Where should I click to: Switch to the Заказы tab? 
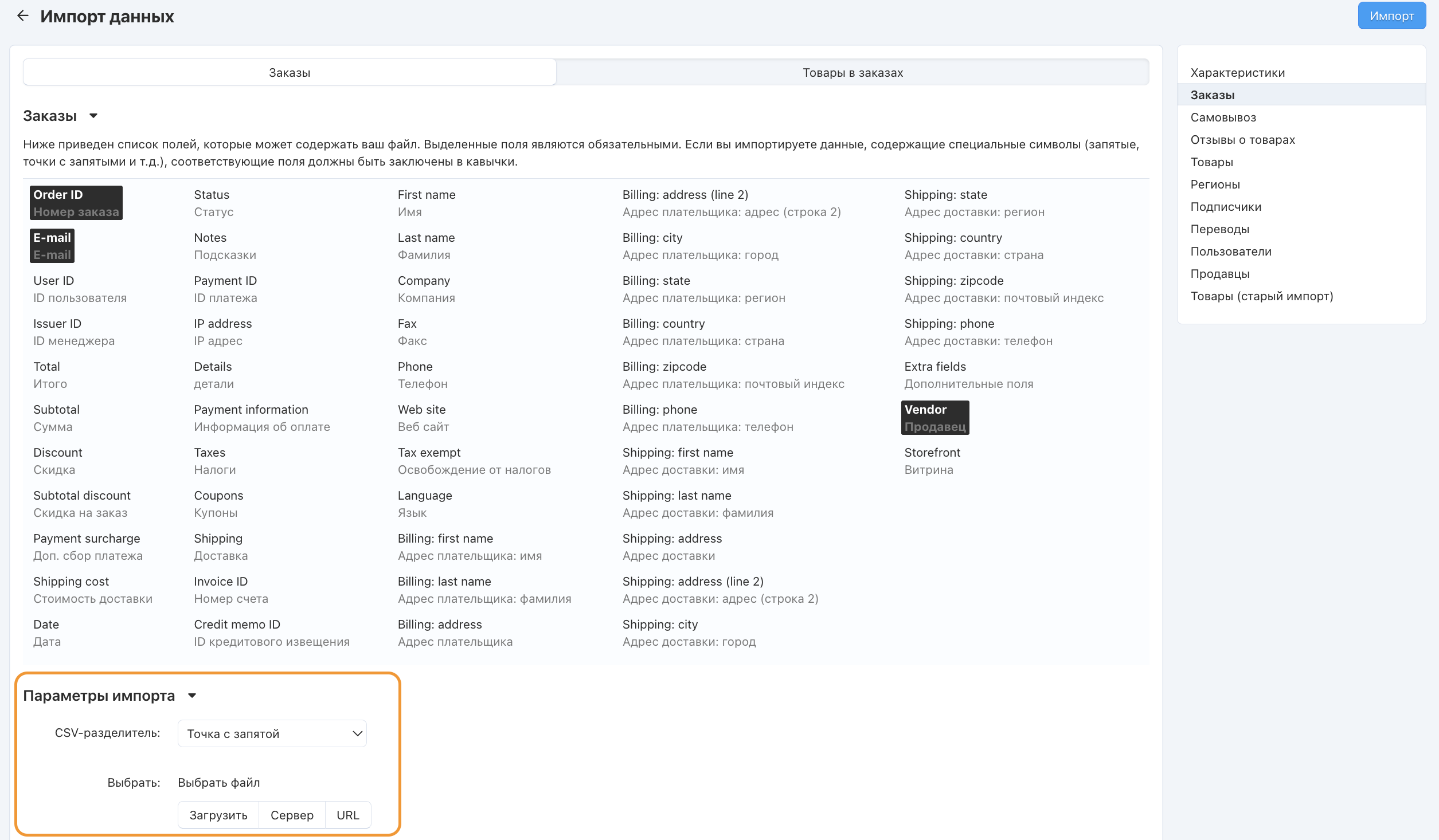click(x=290, y=73)
